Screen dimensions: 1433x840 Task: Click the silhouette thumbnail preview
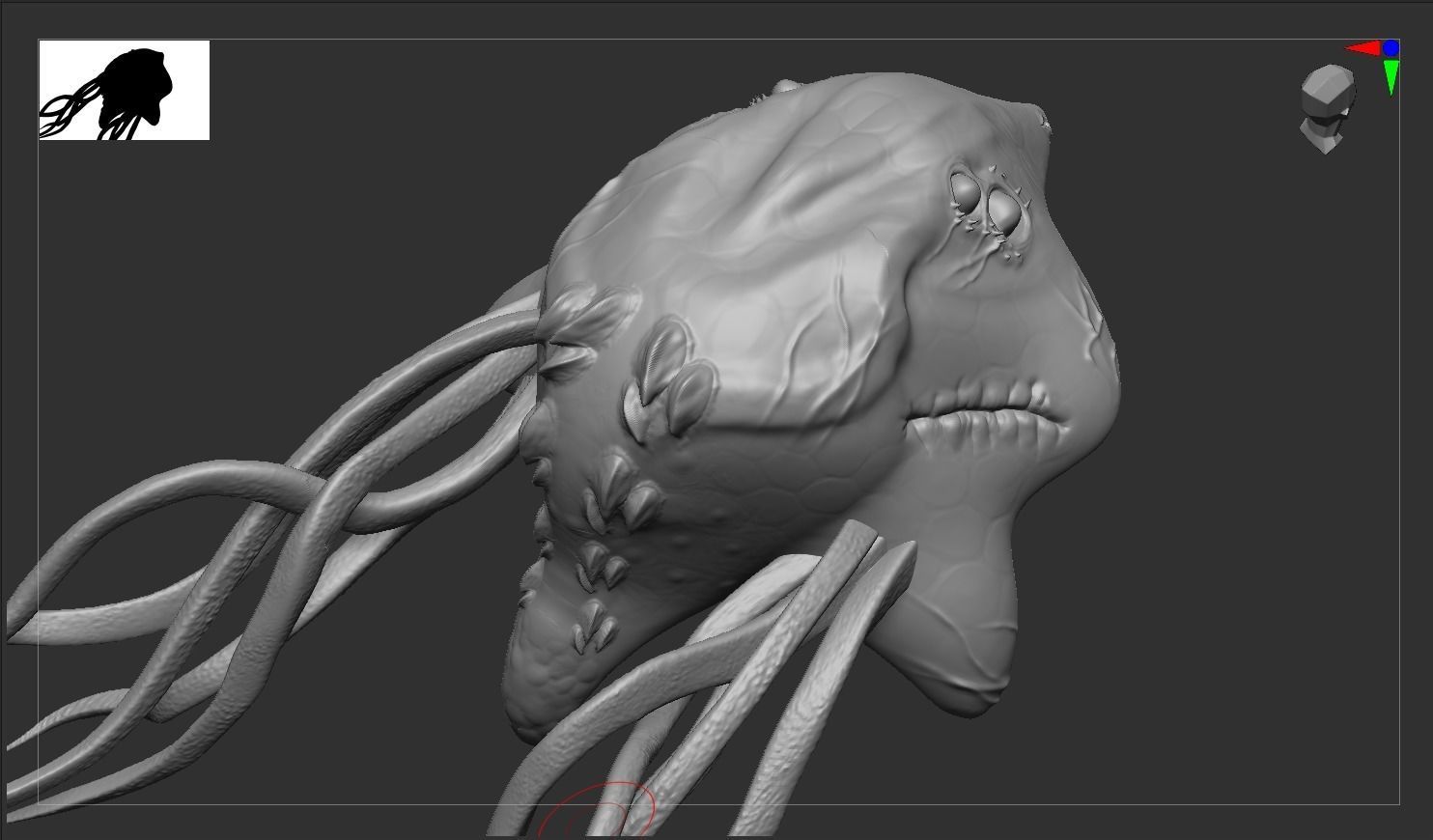click(x=125, y=90)
